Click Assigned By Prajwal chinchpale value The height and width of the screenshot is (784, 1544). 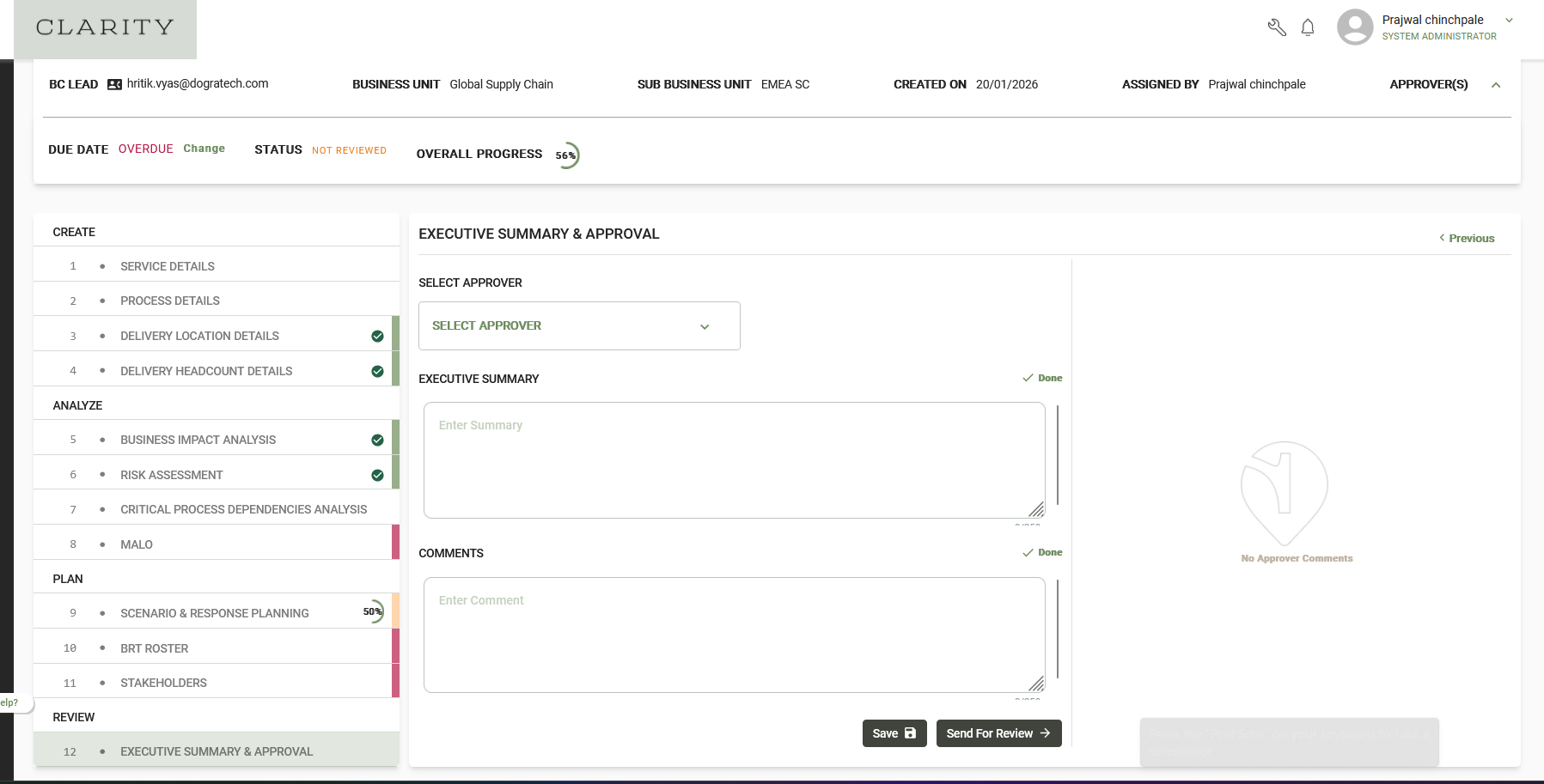pyautogui.click(x=1257, y=84)
